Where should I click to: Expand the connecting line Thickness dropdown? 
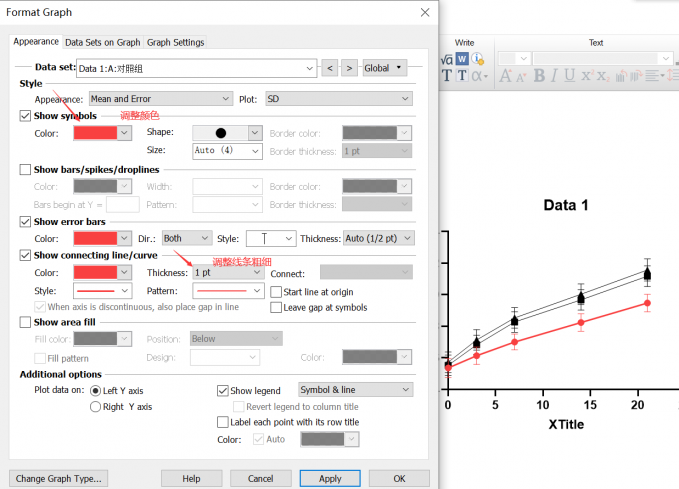click(x=230, y=272)
